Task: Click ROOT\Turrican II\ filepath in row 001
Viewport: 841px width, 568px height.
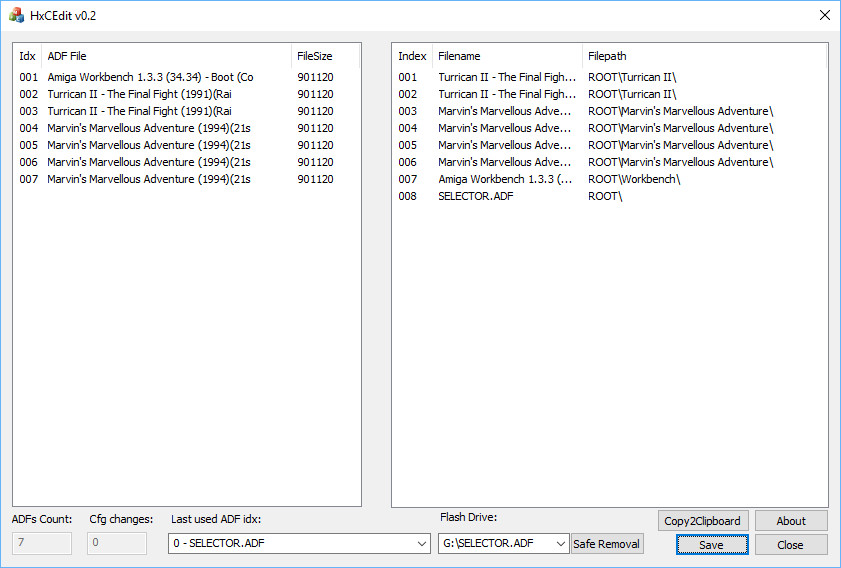Action: [x=632, y=77]
